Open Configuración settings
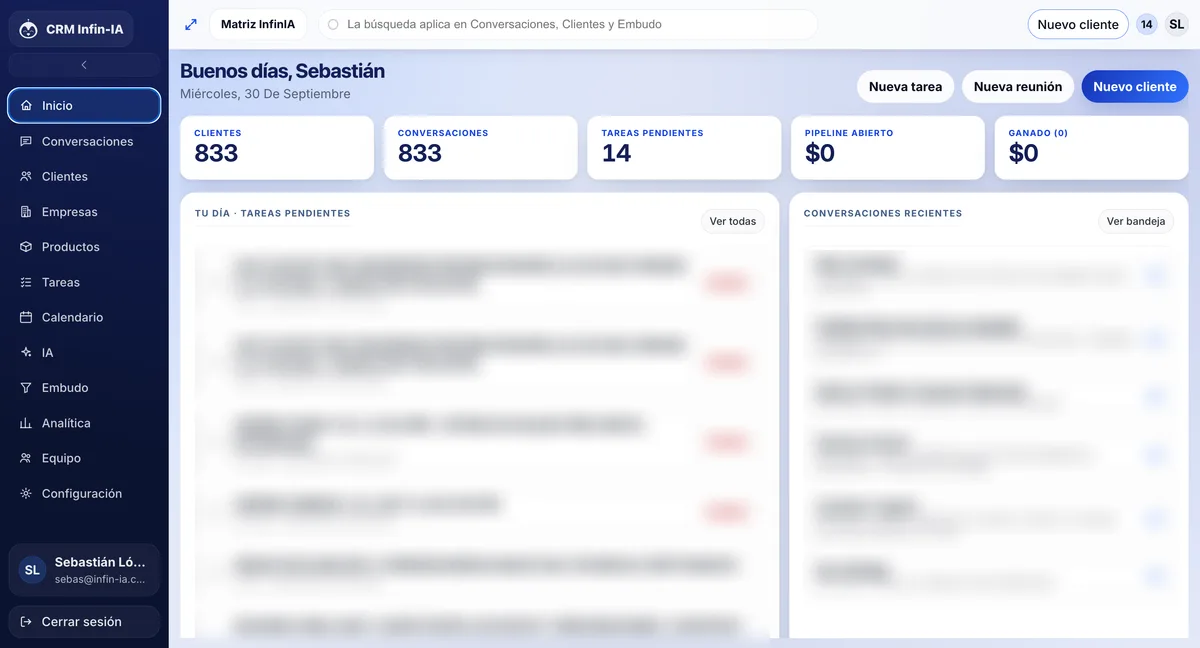The height and width of the screenshot is (648, 1200). [84, 494]
